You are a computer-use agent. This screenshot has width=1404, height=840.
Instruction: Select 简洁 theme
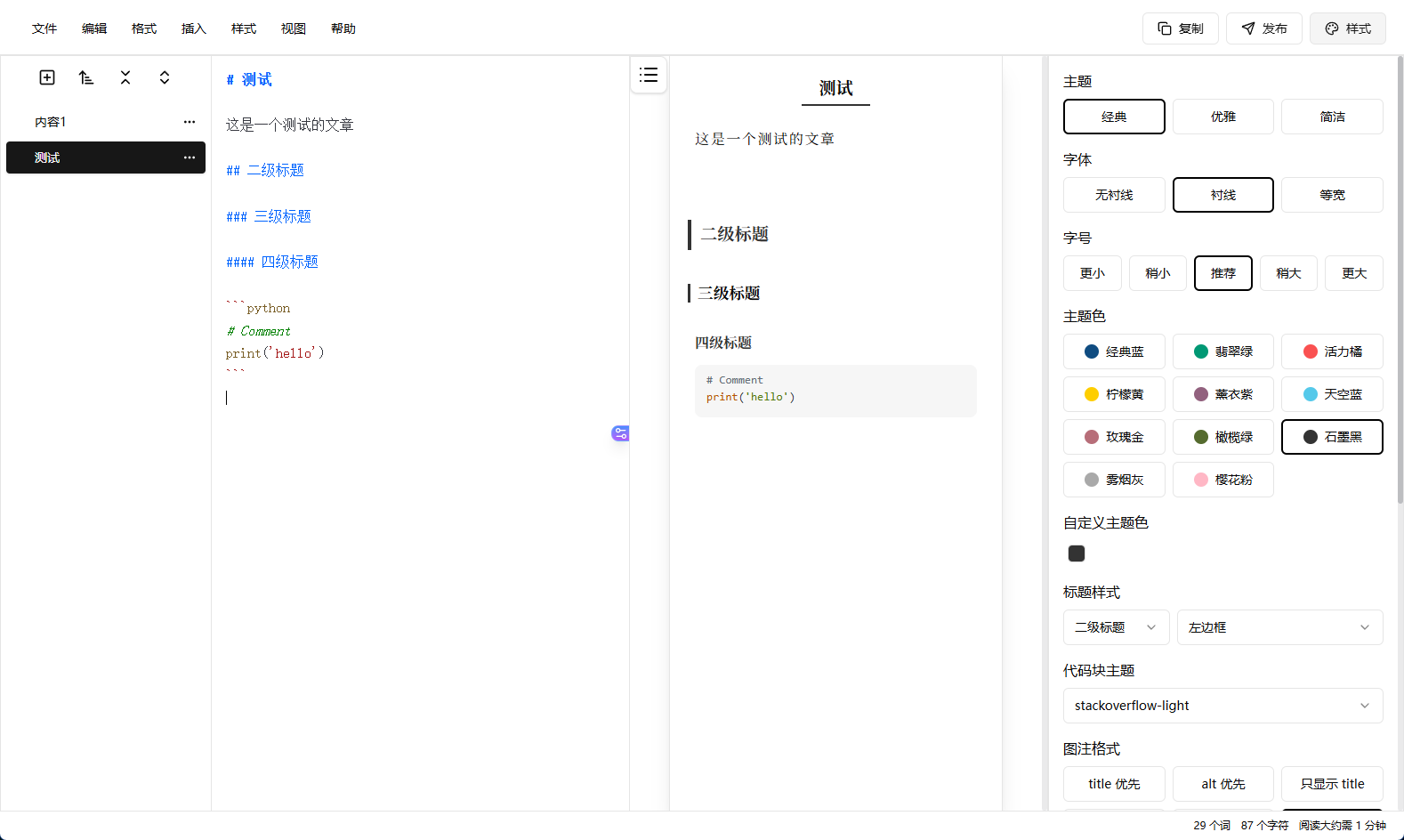coord(1332,117)
